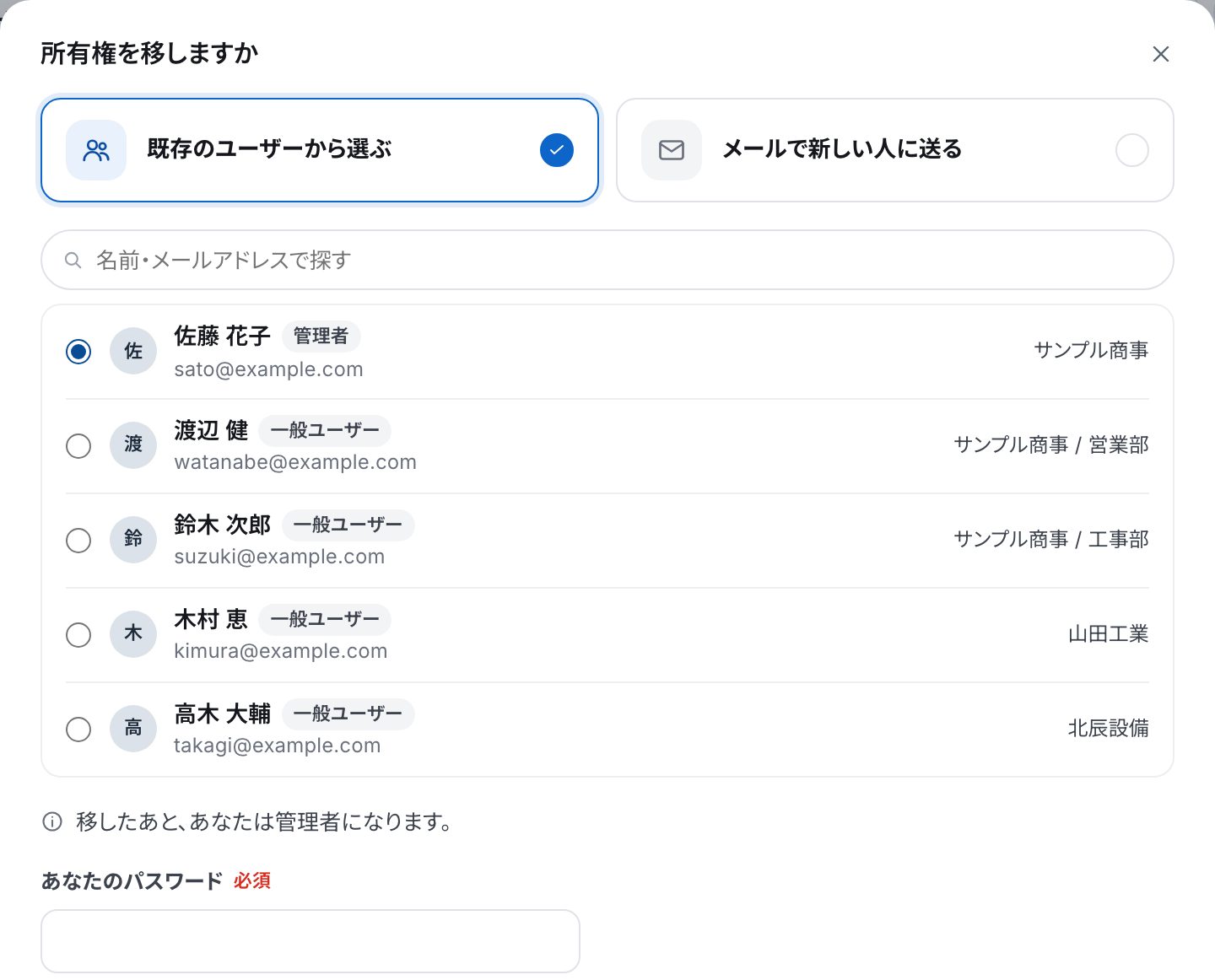Image resolution: width=1215 pixels, height=980 pixels.
Task: Click the 管理者 badge next to 佐藤 花子
Action: [x=321, y=336]
